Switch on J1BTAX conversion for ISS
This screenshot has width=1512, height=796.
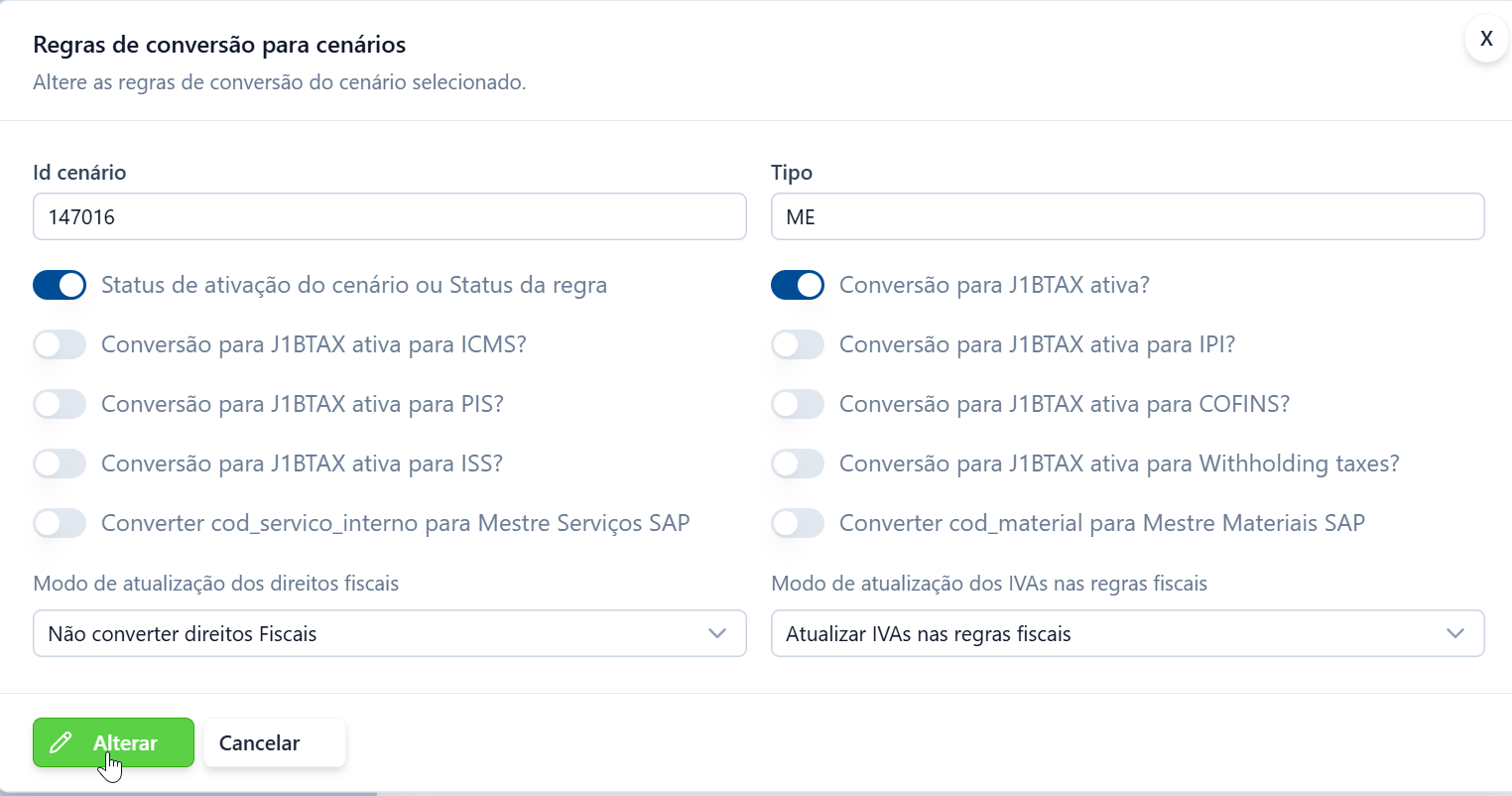[x=60, y=464]
